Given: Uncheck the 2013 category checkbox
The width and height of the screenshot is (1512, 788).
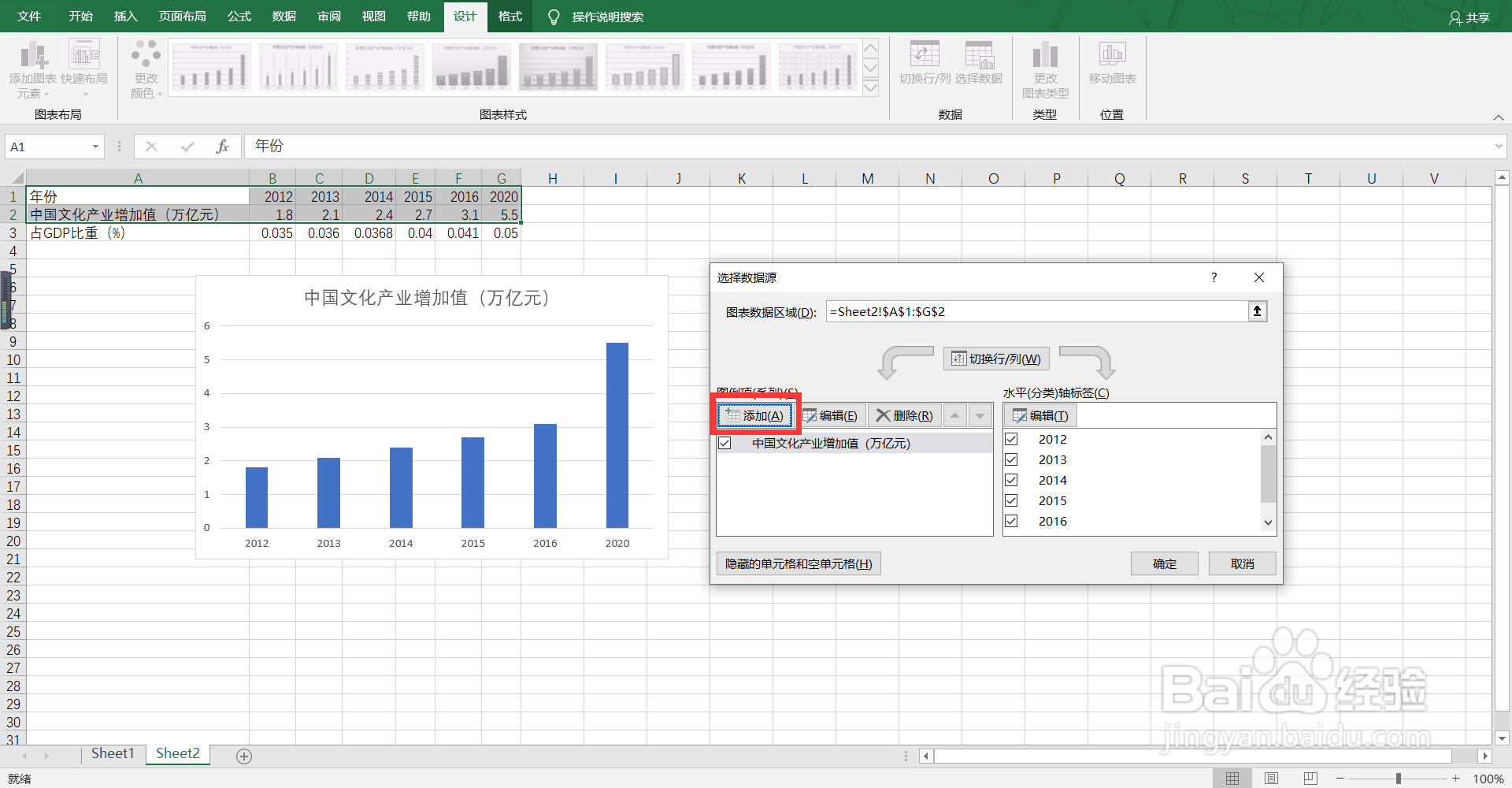Looking at the screenshot, I should click(1012, 459).
